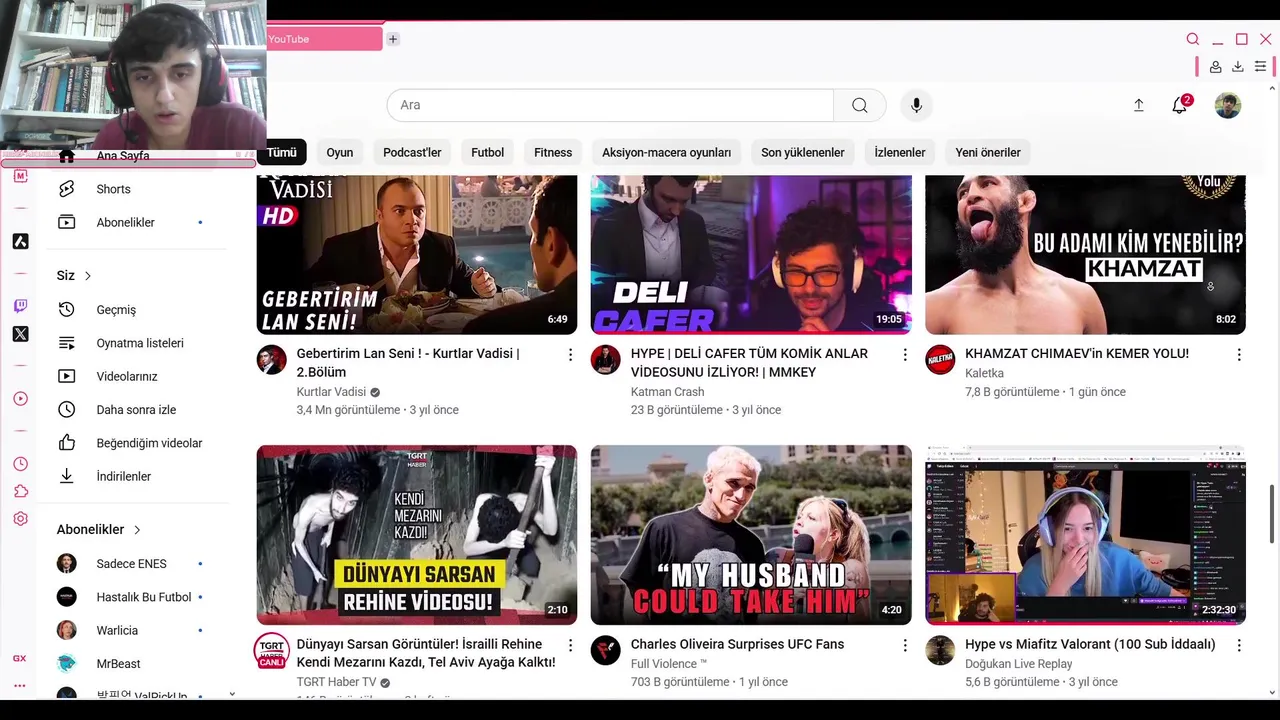Play the Dünyayı Sarsan Rehine thumbnail
Screen dimensions: 1280x720
click(x=417, y=535)
